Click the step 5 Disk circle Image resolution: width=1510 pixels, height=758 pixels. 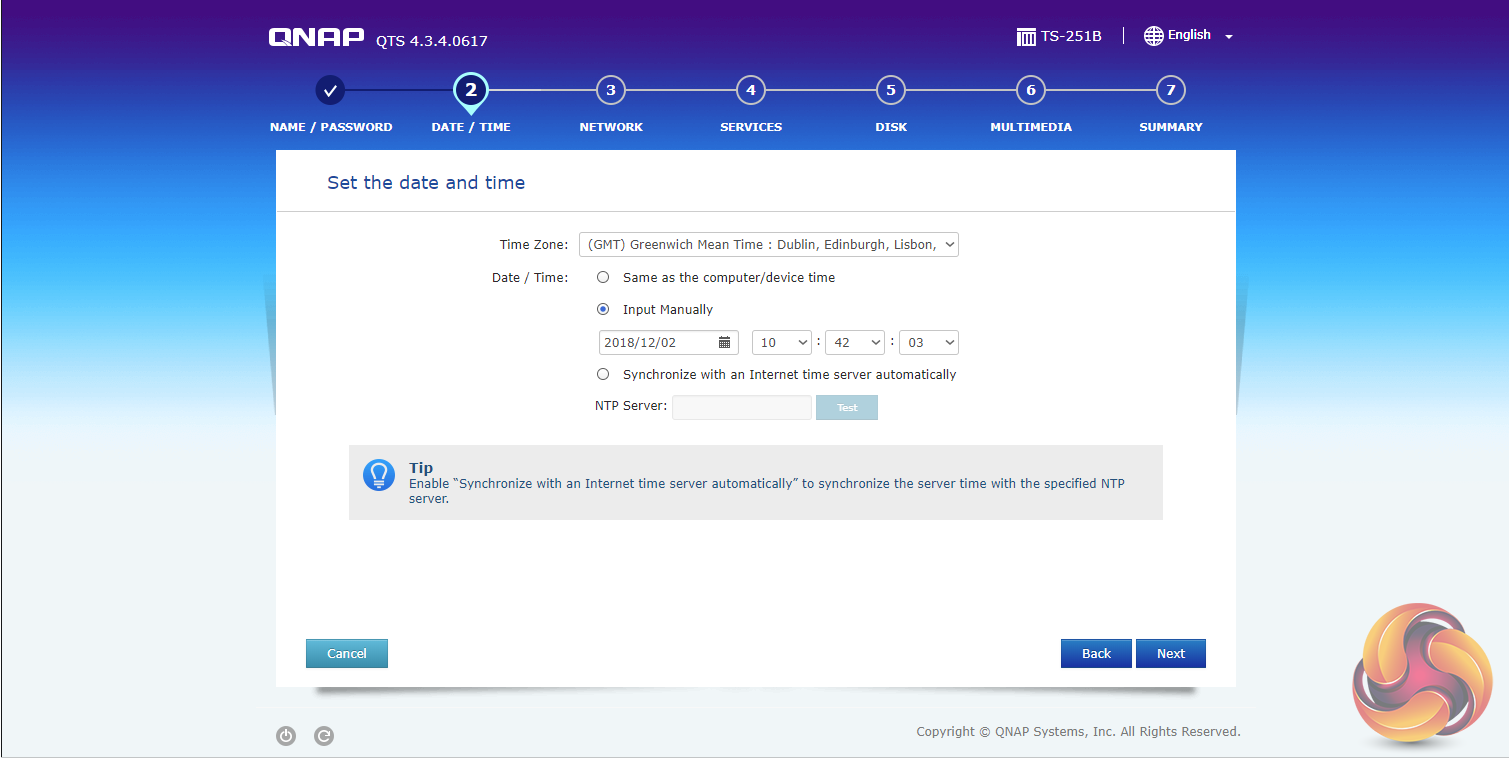891,91
